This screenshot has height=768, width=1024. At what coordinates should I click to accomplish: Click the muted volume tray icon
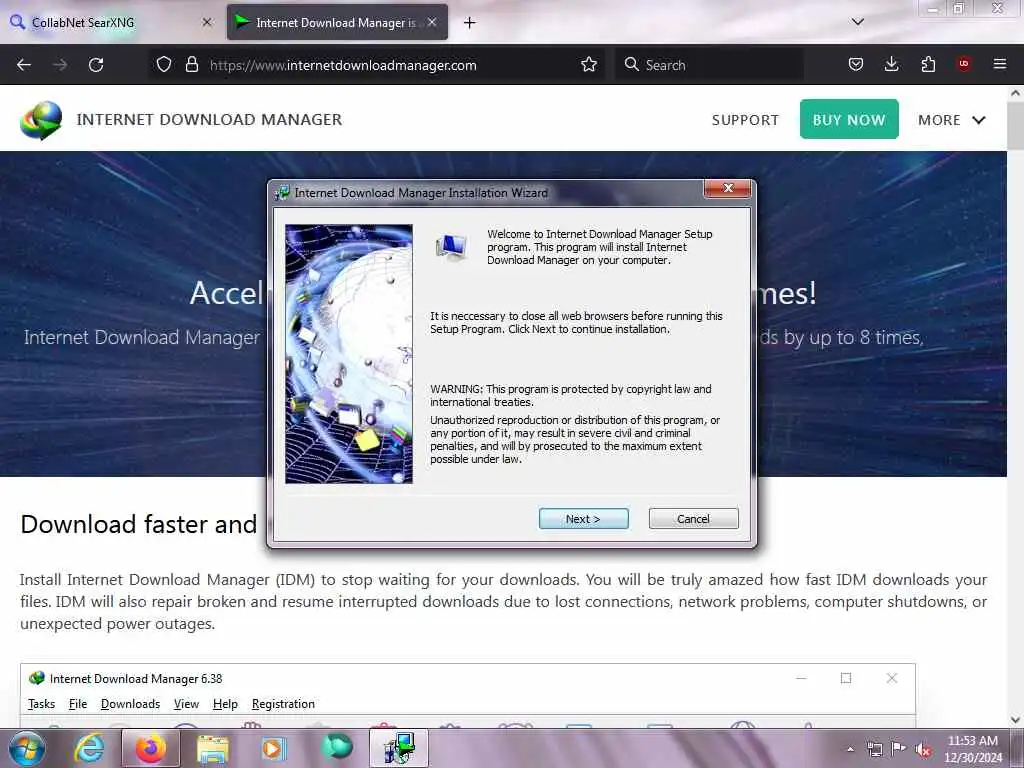pyautogui.click(x=923, y=750)
